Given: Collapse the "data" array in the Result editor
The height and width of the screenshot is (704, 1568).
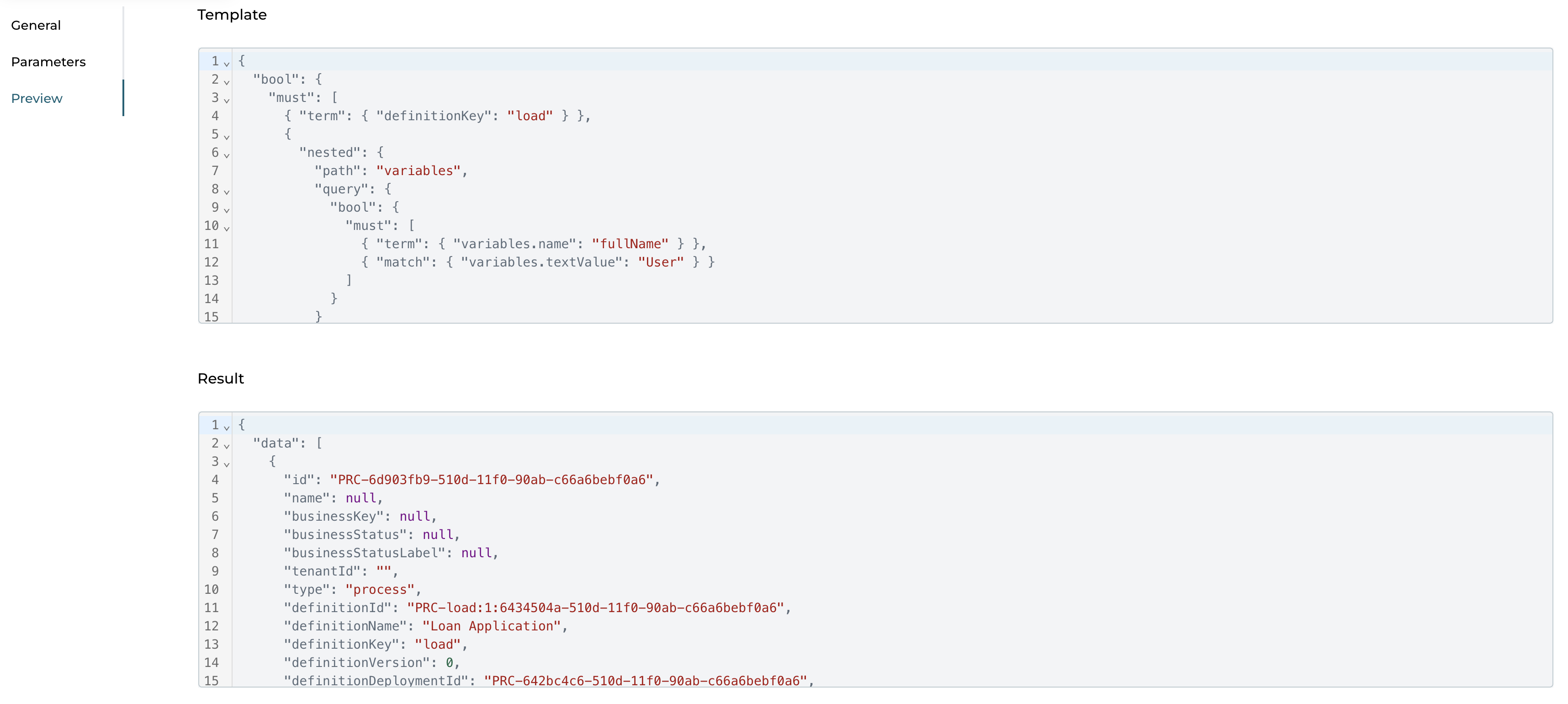Looking at the screenshot, I should (226, 445).
